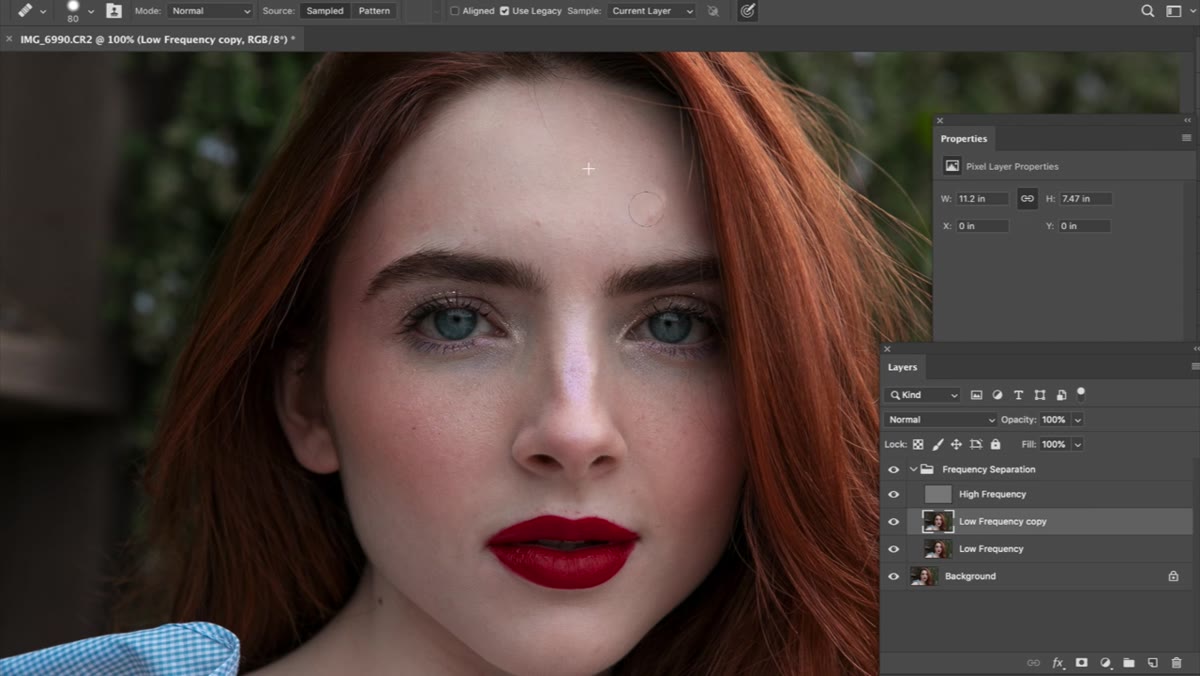Create a new group folder icon
Viewport: 1200px width, 676px height.
(1129, 663)
